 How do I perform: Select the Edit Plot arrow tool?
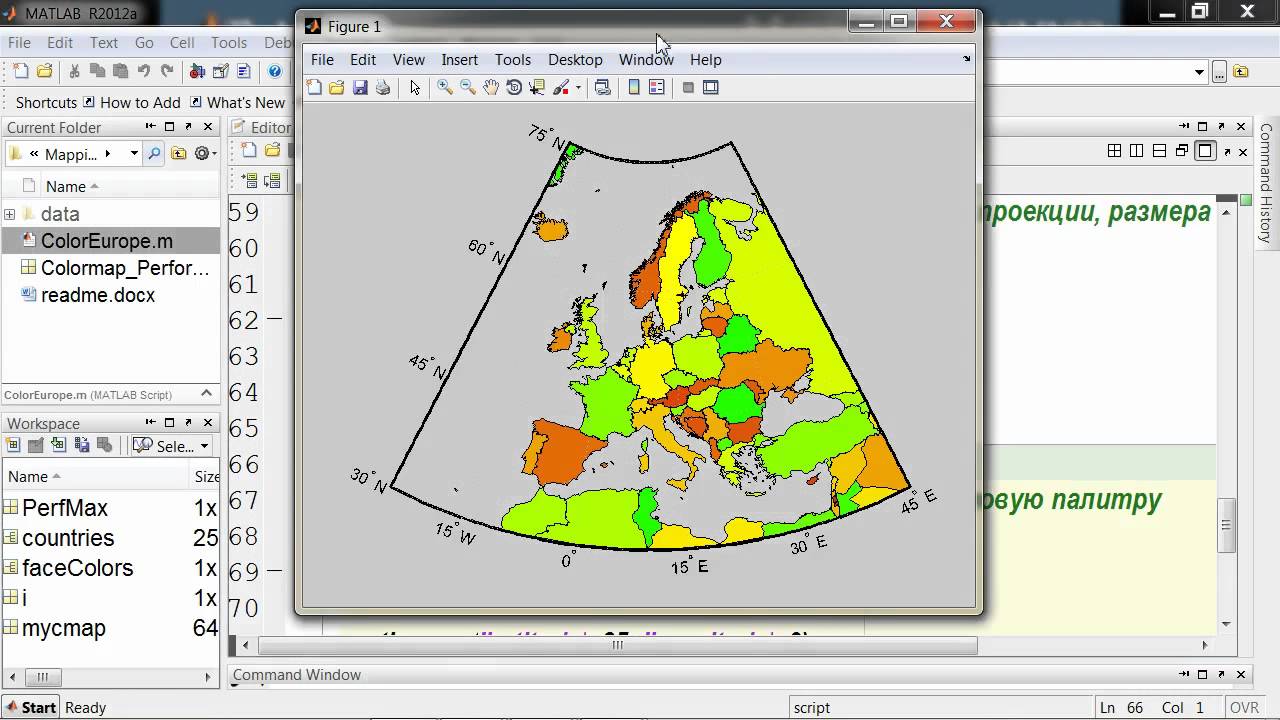pyautogui.click(x=415, y=88)
